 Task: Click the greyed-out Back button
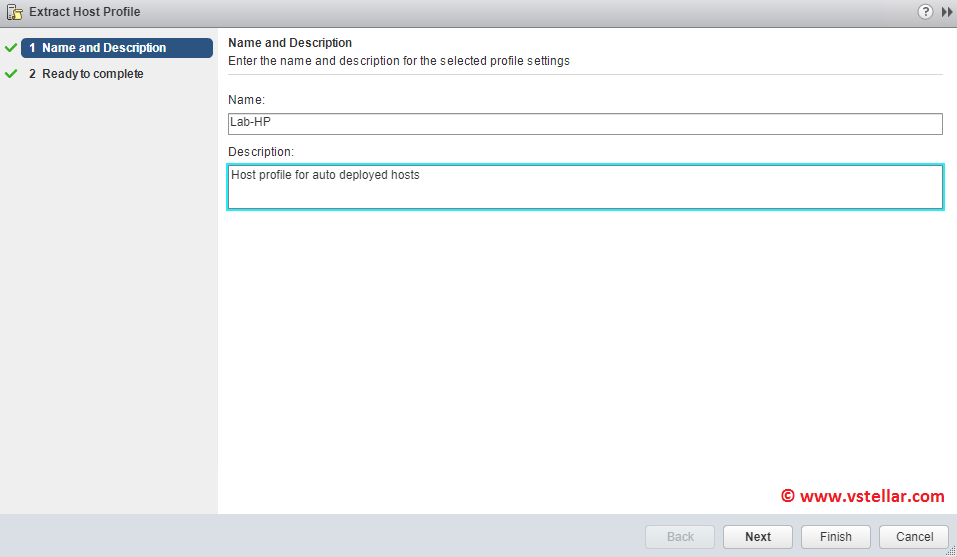point(680,536)
